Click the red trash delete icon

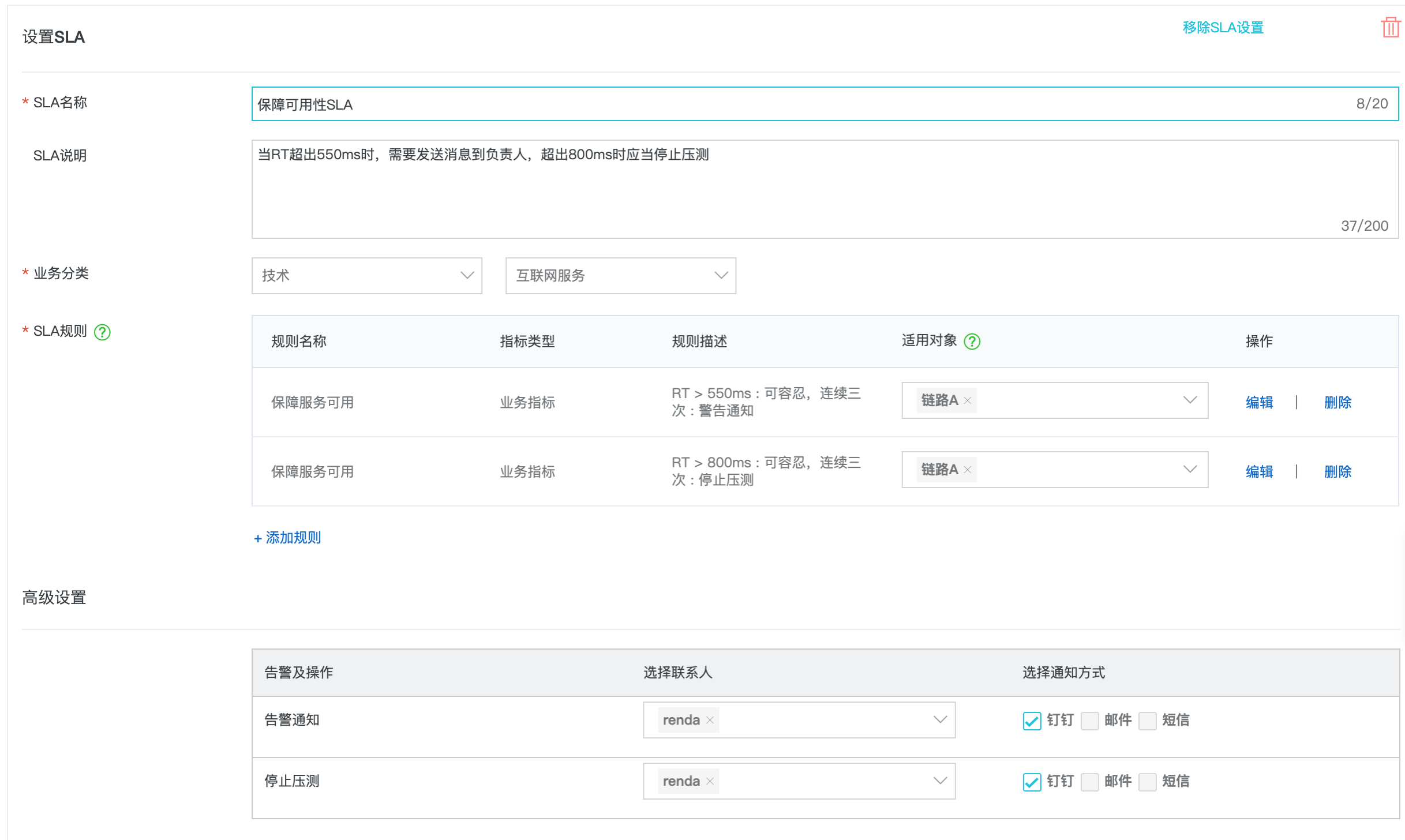[x=1390, y=27]
